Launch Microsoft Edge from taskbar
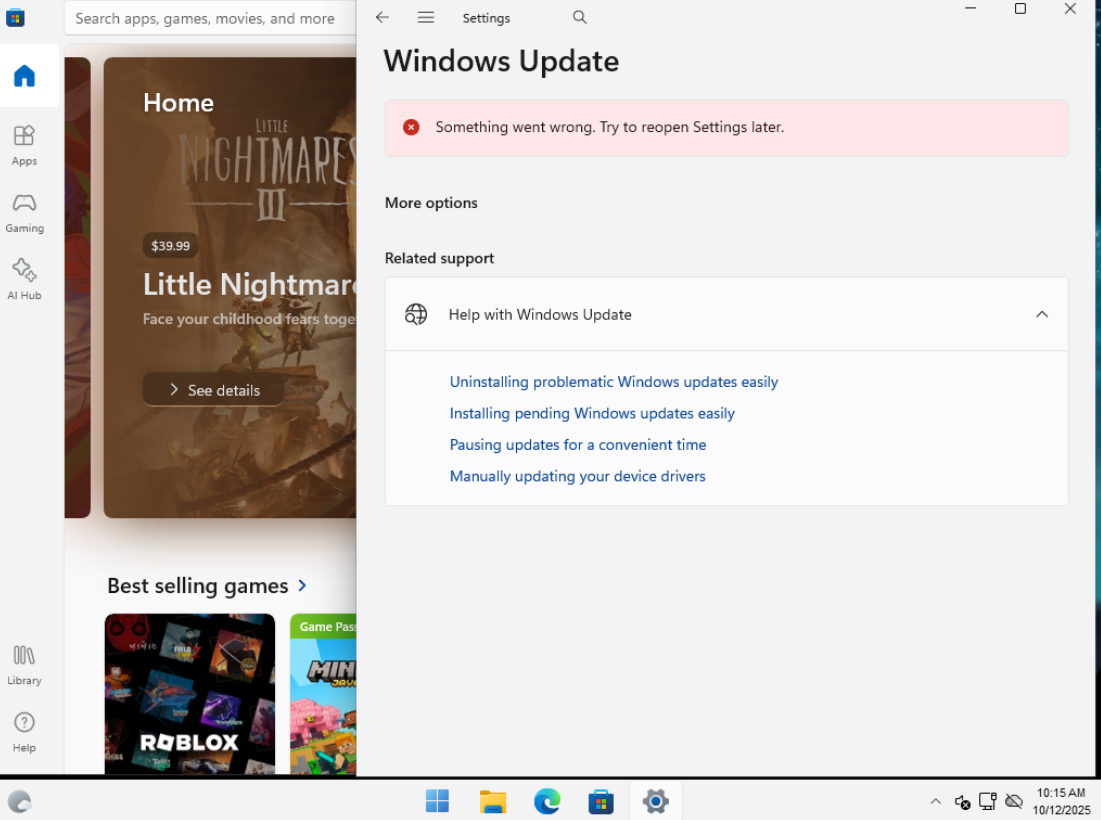 tap(547, 801)
